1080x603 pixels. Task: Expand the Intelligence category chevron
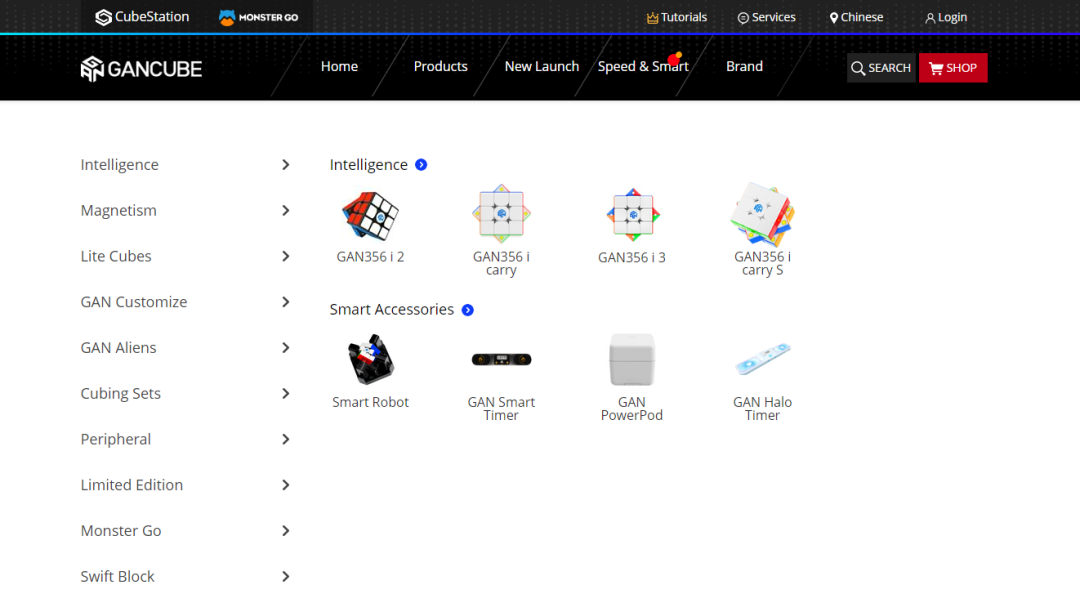(286, 165)
